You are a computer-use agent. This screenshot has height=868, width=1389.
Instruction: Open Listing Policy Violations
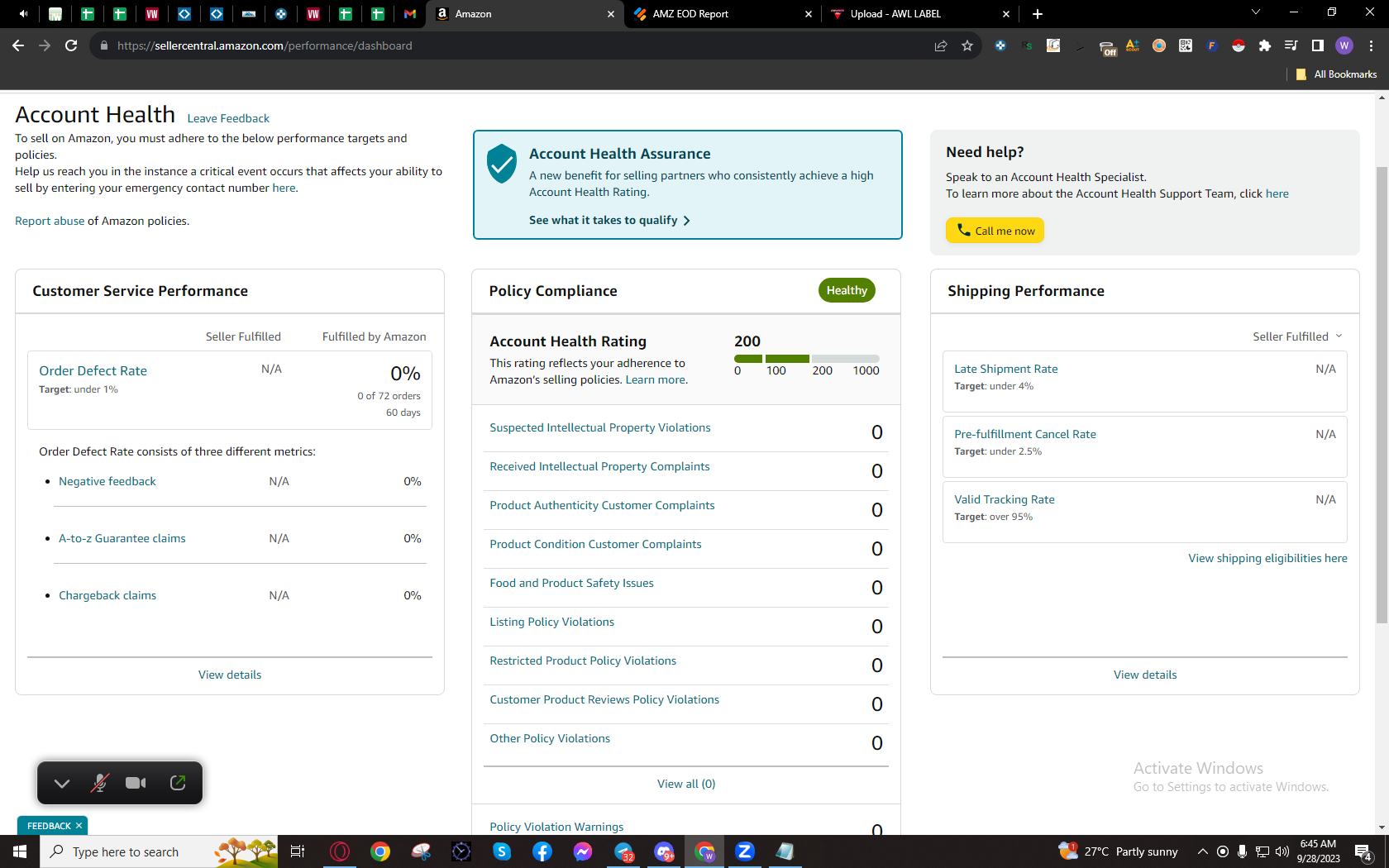pos(551,622)
